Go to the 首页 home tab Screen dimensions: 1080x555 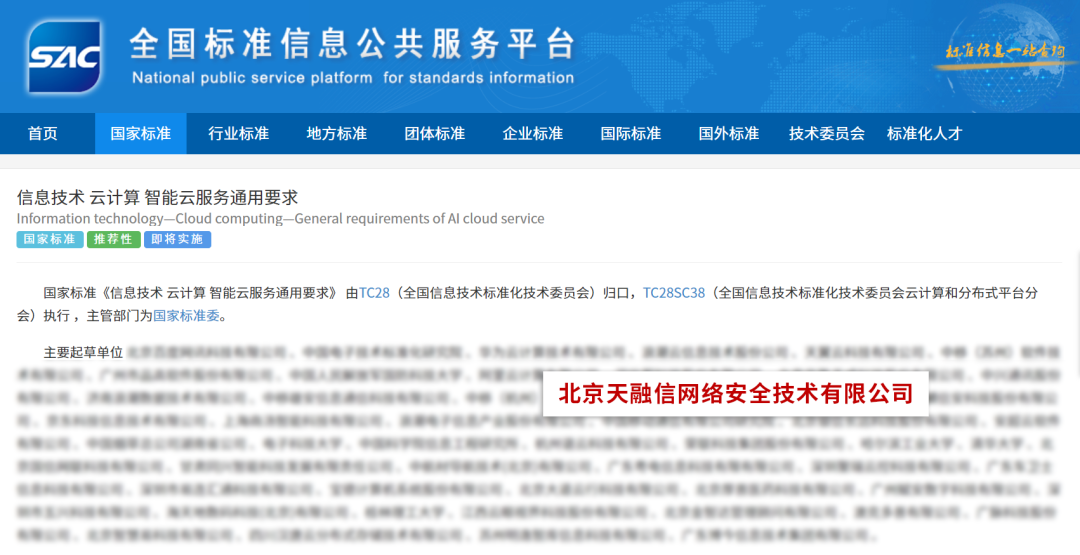pyautogui.click(x=43, y=134)
